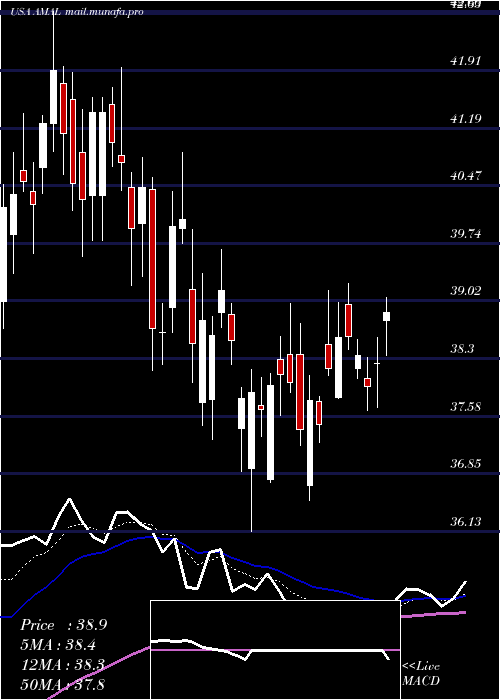The width and height of the screenshot is (500, 700).
Task: Select the 37.58 price axis label
Action: (x=466, y=407)
